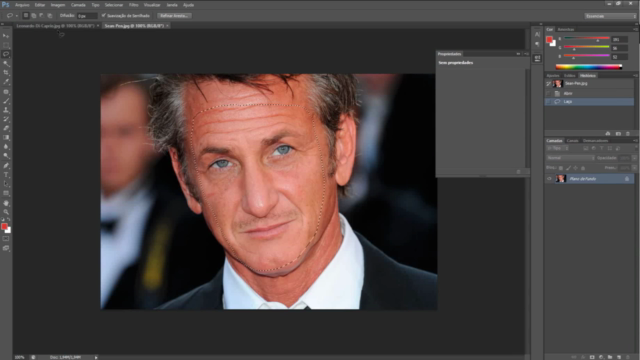Toggle lock transparent pixels icon
This screenshot has width=640, height=360.
[561, 168]
